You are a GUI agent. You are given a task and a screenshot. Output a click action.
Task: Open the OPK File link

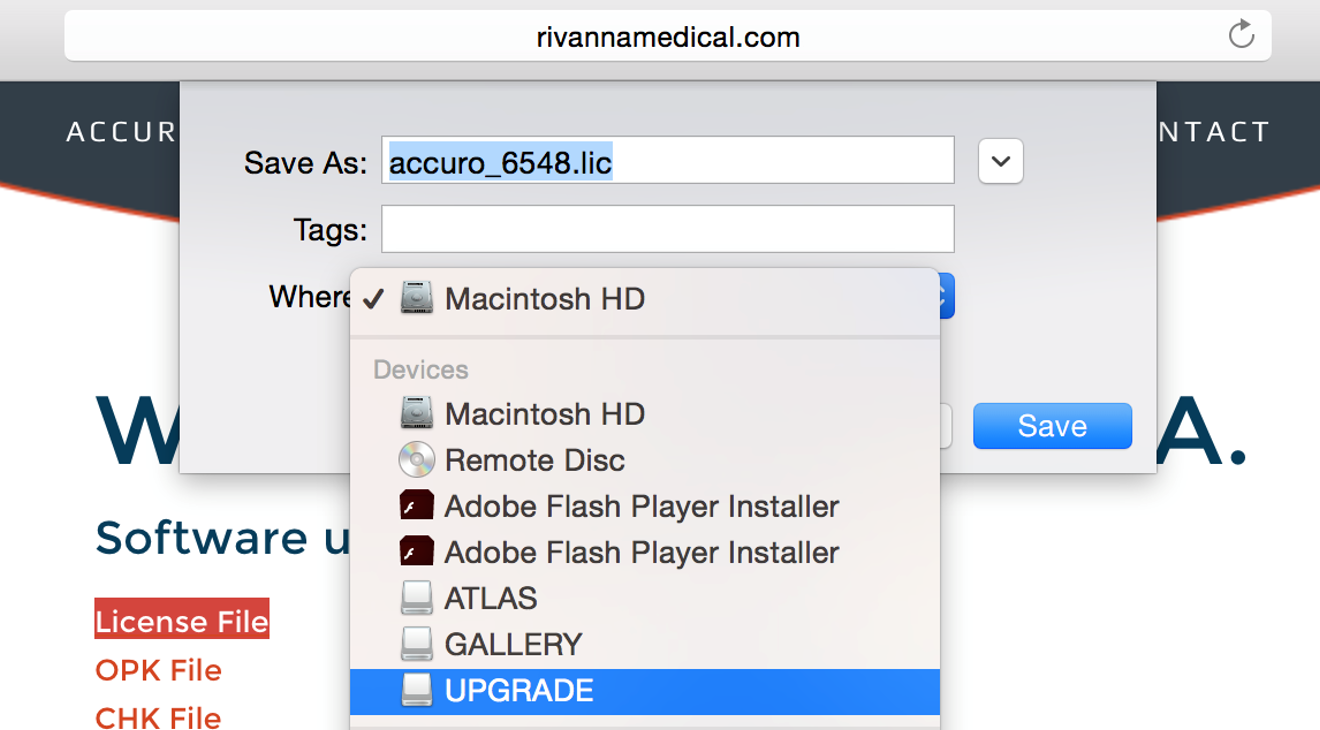click(x=158, y=670)
